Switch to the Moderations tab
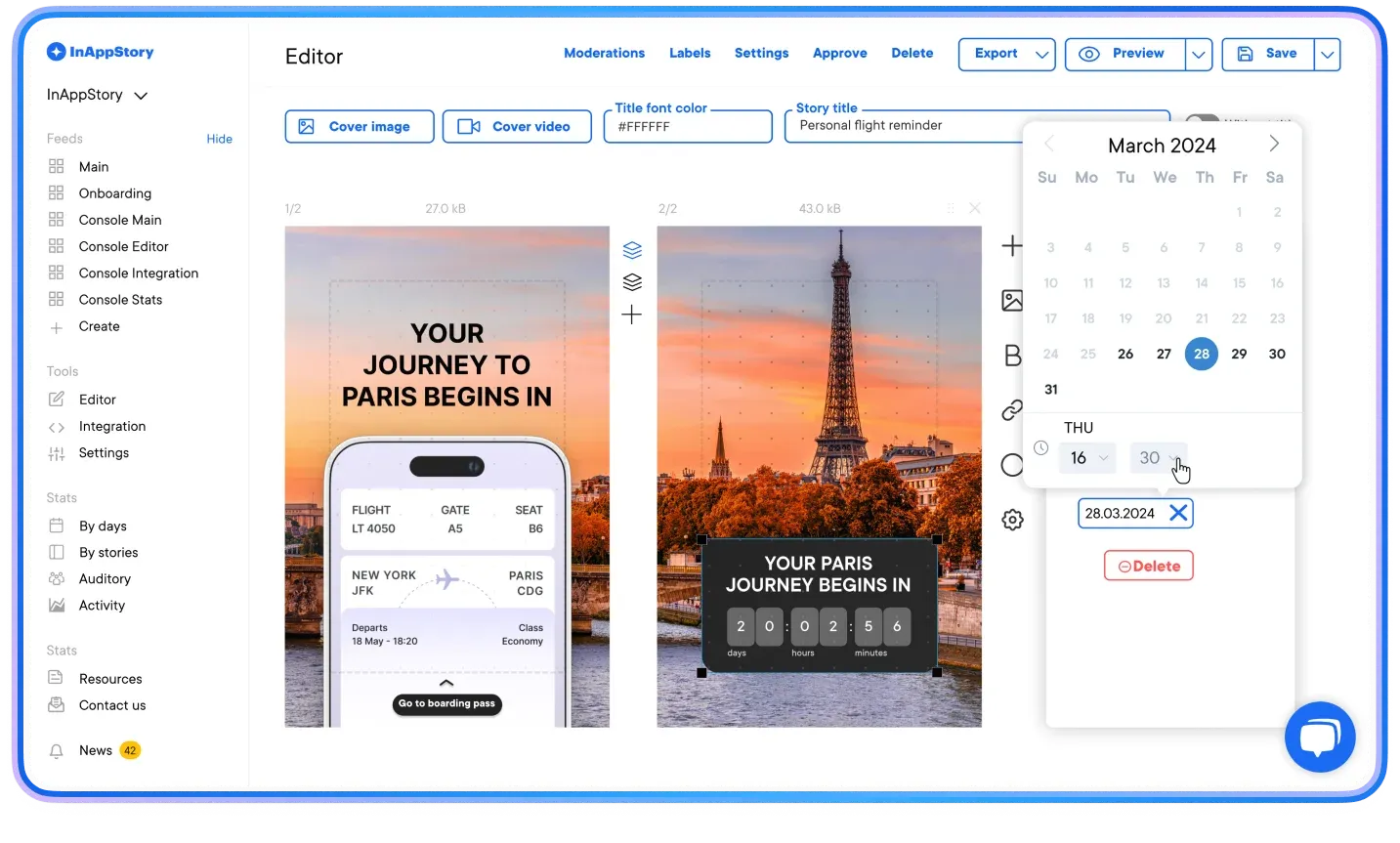This screenshot has width=1400, height=843. [604, 53]
